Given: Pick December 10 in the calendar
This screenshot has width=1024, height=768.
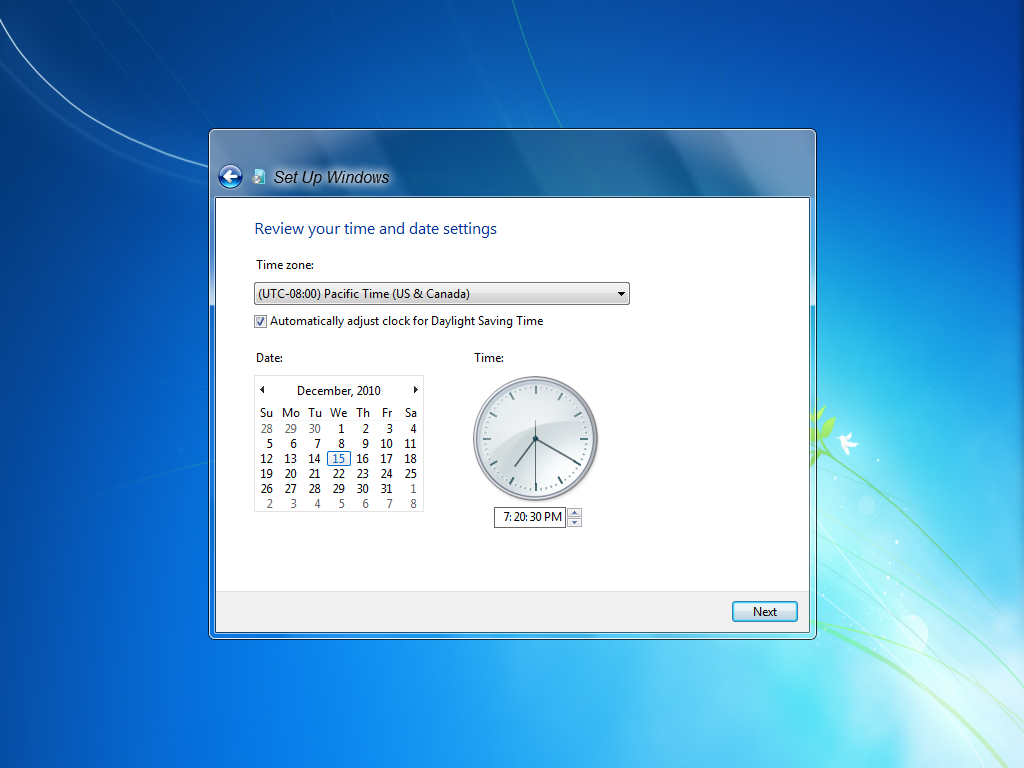Looking at the screenshot, I should (x=387, y=444).
